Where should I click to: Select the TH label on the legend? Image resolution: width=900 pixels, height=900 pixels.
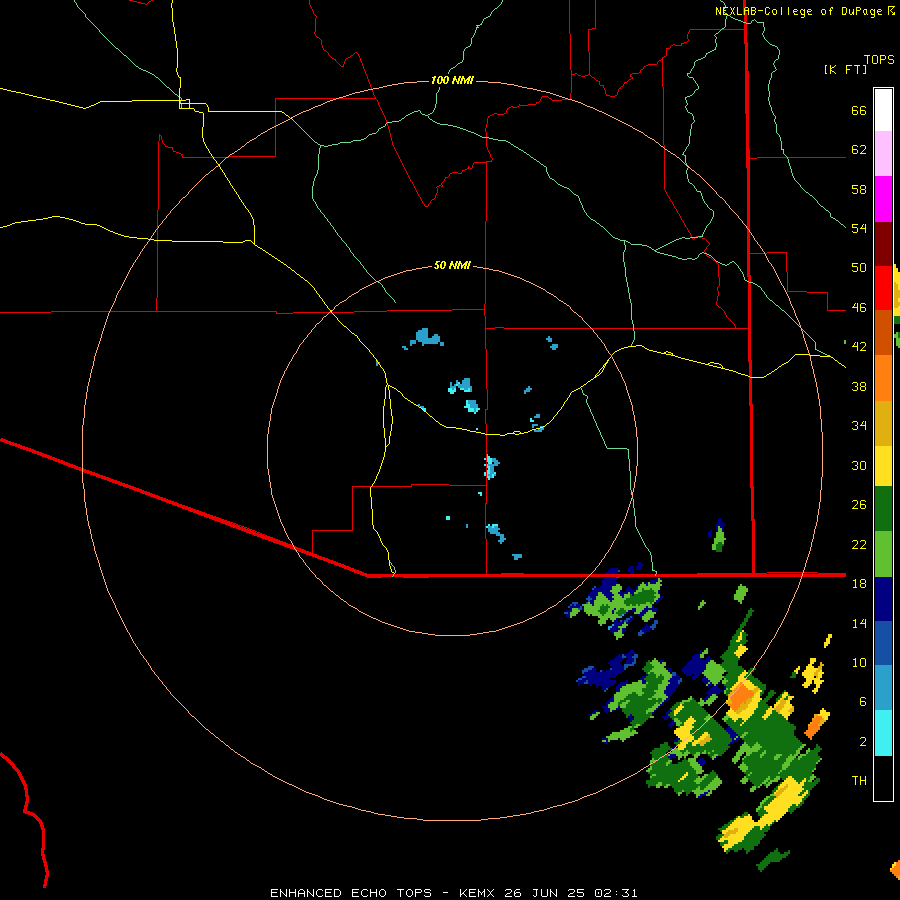[859, 781]
